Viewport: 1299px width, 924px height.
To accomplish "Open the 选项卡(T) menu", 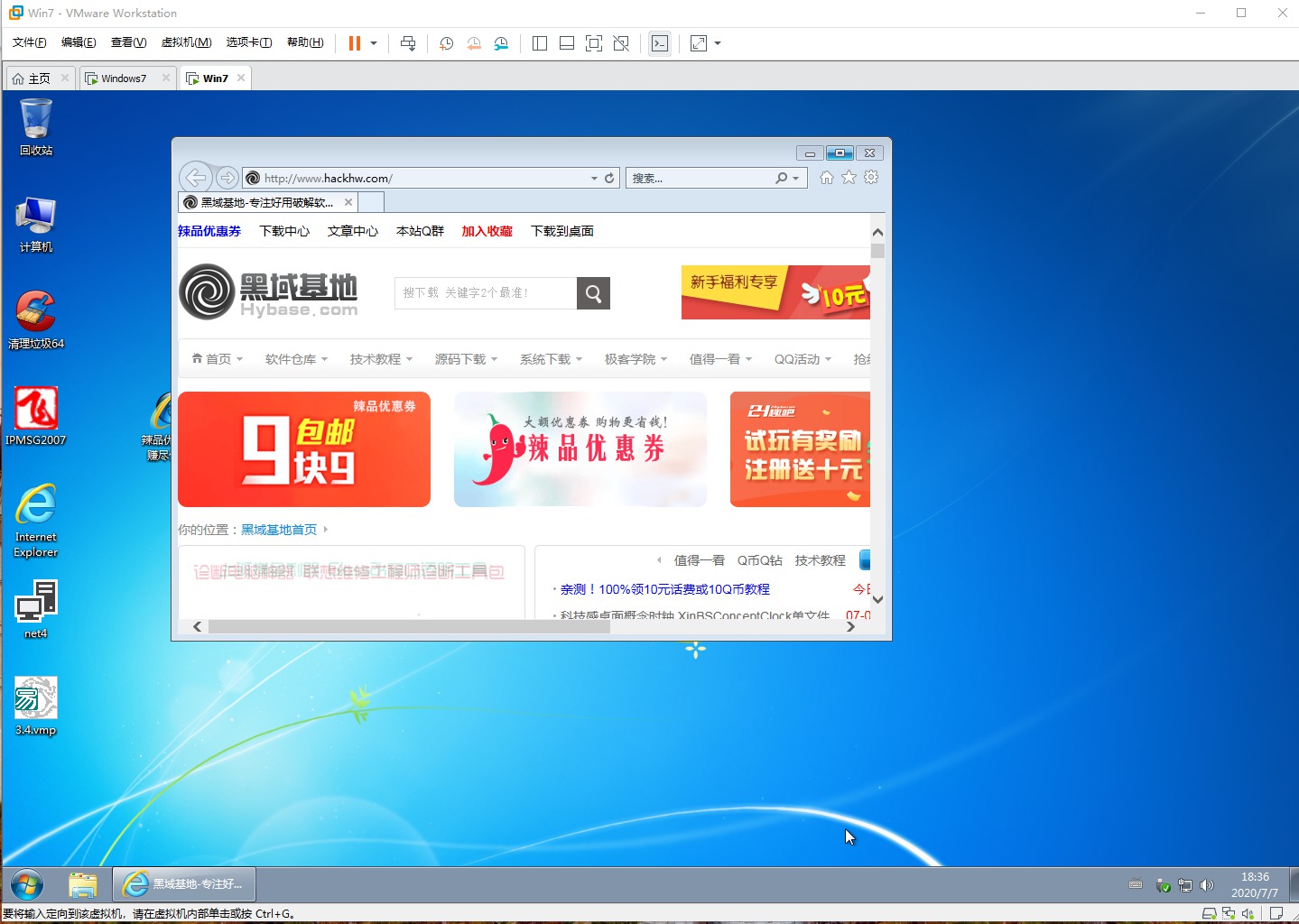I will 249,42.
